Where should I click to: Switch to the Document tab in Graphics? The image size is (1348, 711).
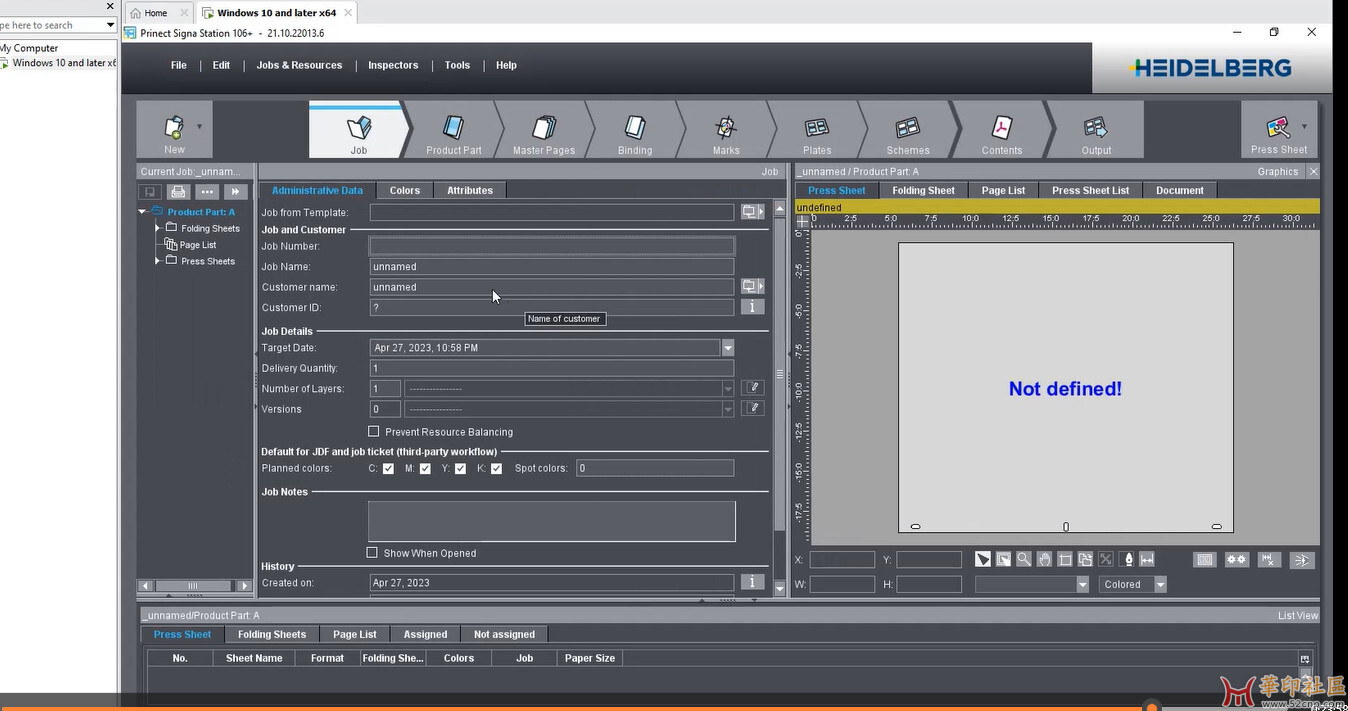click(1180, 190)
